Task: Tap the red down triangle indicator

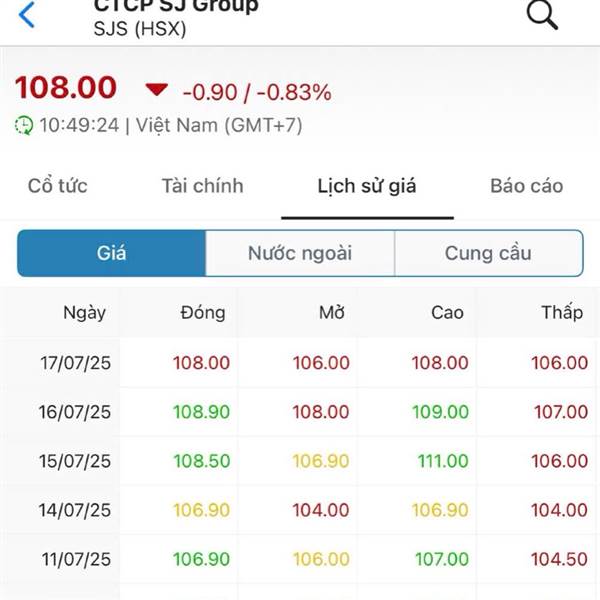Action: click(x=157, y=89)
